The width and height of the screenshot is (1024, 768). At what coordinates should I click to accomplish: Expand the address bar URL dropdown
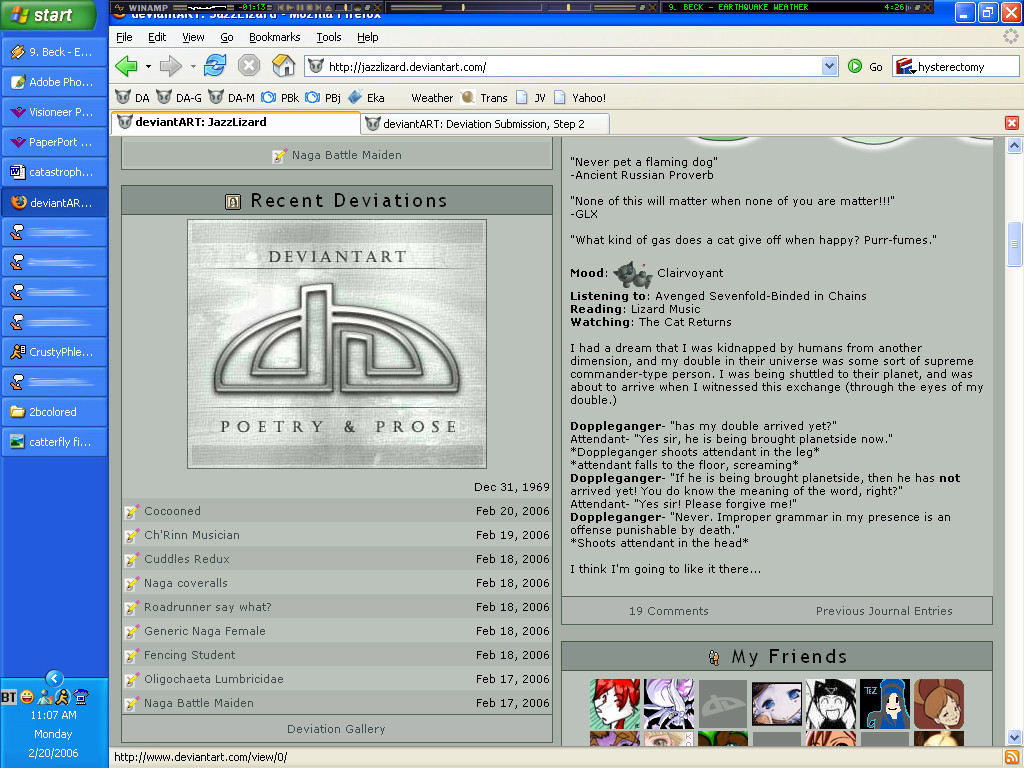point(829,66)
